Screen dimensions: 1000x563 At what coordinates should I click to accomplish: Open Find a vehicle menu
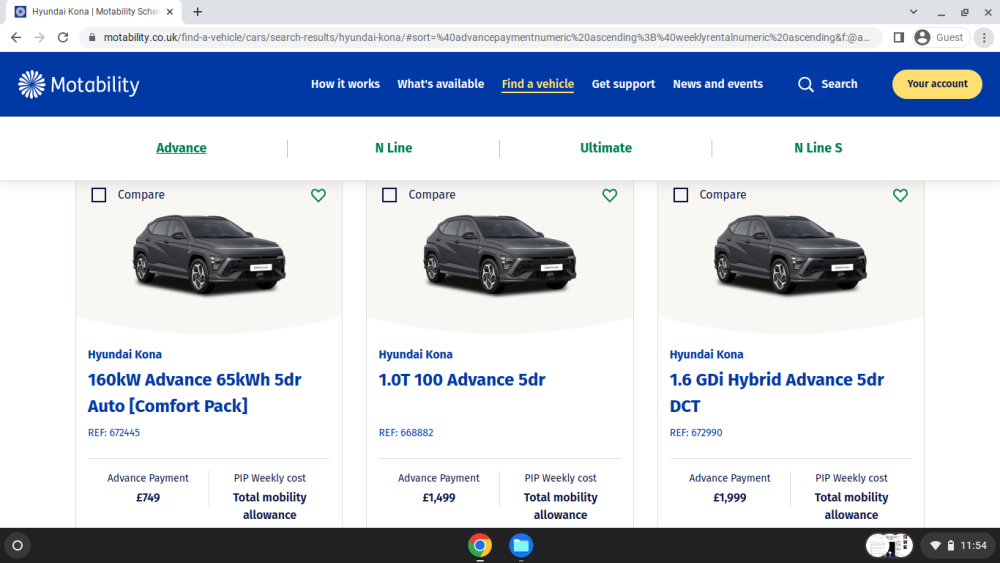click(538, 84)
